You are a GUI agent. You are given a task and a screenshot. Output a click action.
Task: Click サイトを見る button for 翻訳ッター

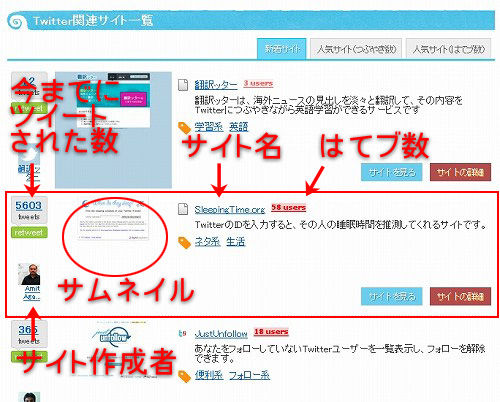click(392, 172)
